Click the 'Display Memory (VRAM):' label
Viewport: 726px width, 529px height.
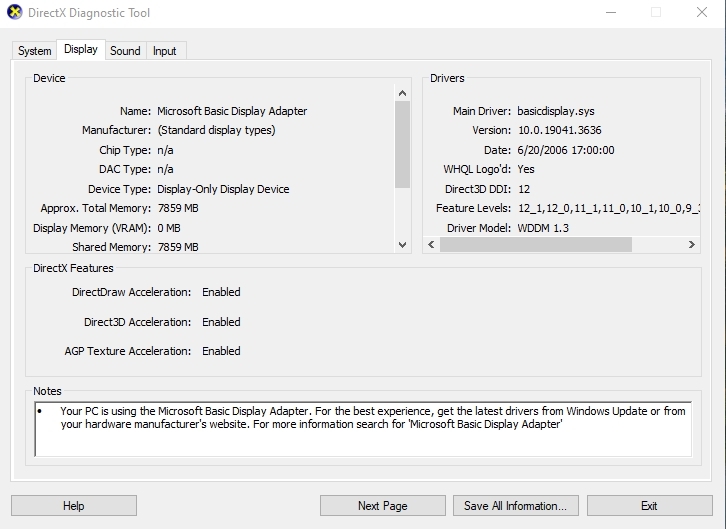pyautogui.click(x=92, y=228)
